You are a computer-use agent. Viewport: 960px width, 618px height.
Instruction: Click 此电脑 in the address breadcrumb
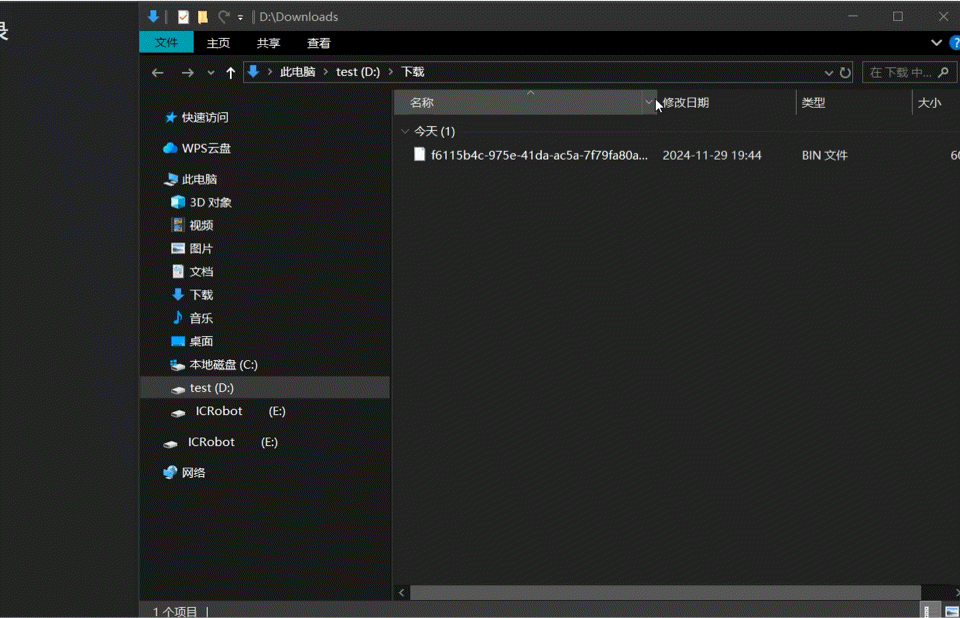(x=298, y=72)
